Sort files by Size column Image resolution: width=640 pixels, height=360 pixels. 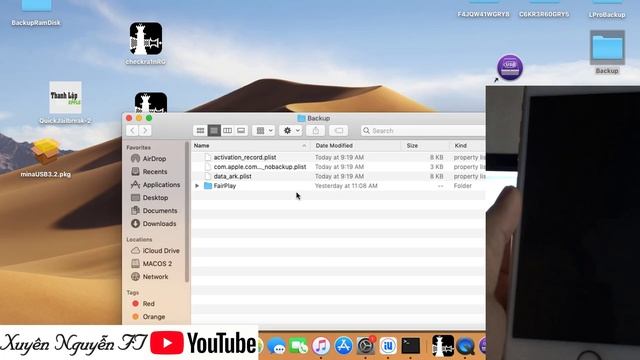coord(424,146)
